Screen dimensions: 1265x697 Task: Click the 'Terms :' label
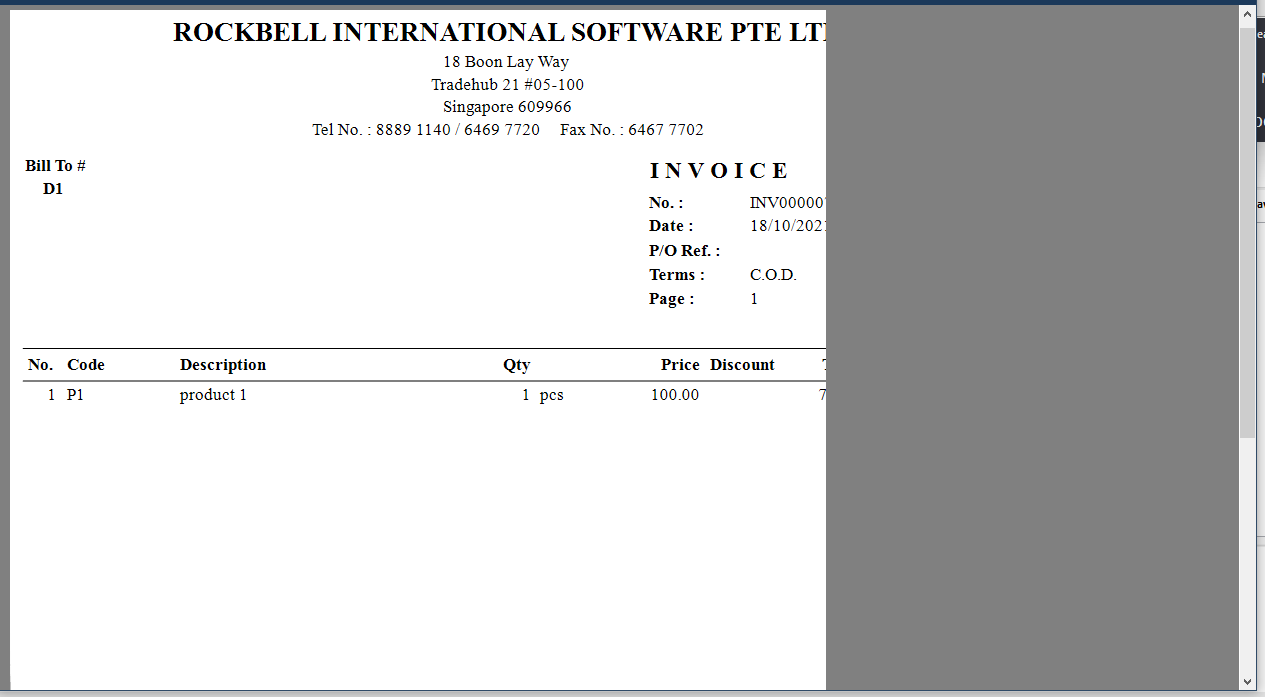pos(677,275)
